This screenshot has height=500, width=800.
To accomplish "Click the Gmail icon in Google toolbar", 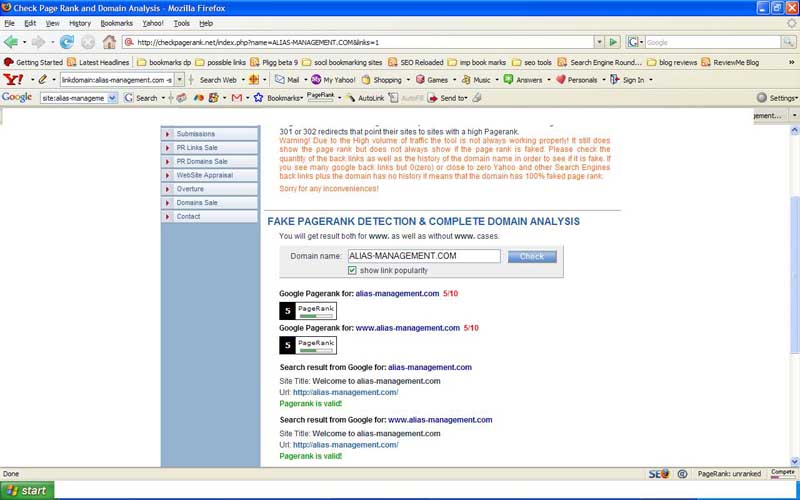I will coord(237,97).
